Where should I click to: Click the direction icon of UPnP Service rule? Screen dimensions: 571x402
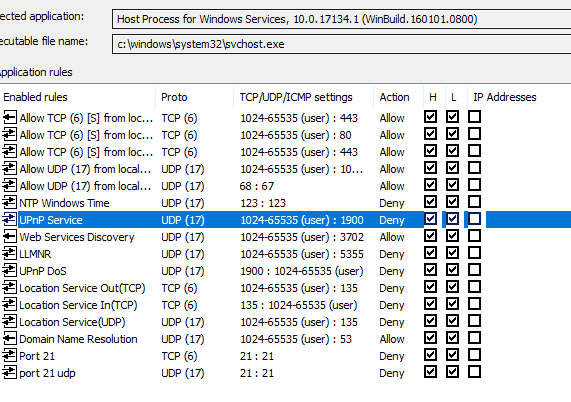click(9, 220)
